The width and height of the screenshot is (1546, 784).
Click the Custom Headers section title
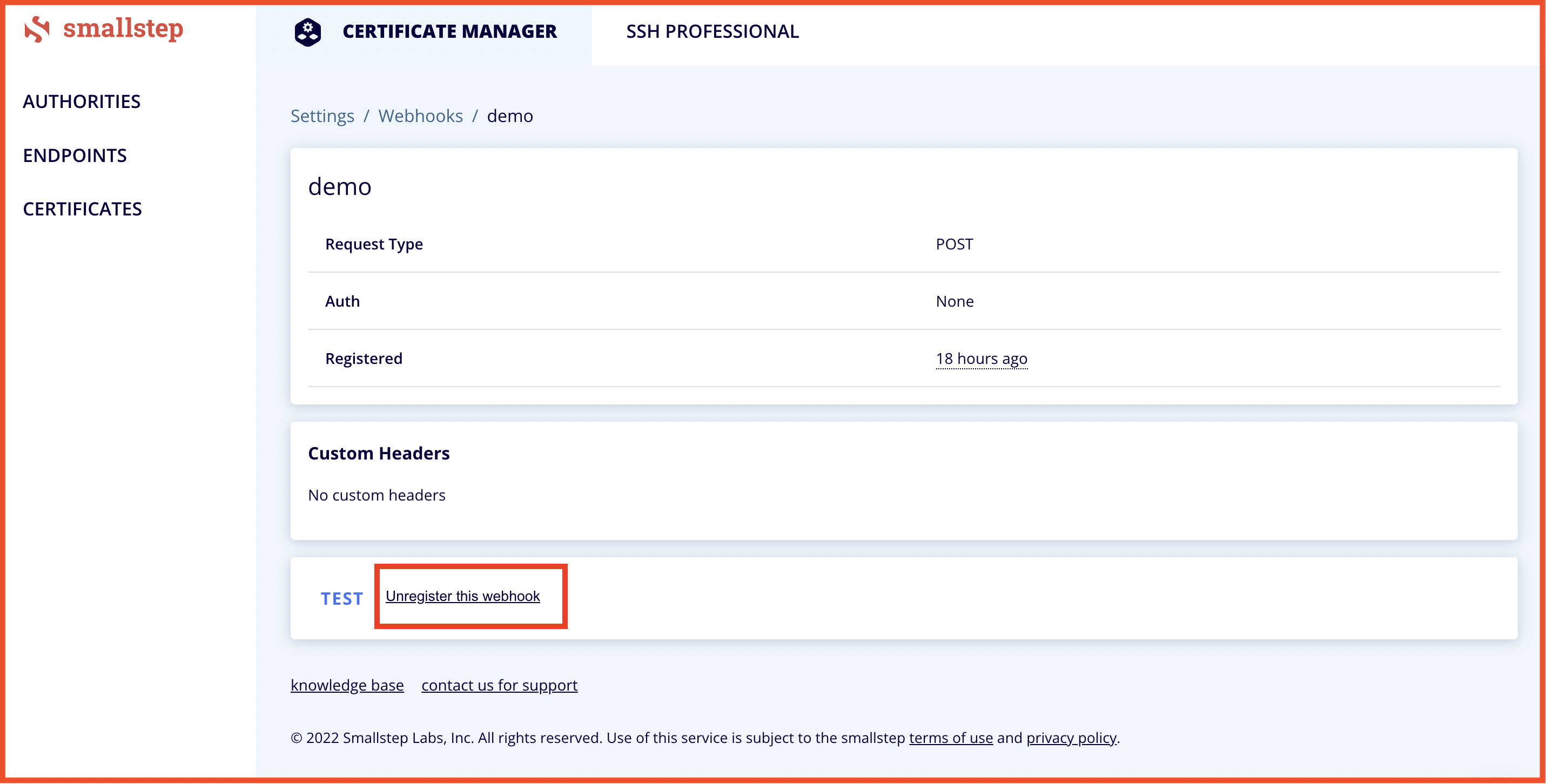[x=379, y=453]
